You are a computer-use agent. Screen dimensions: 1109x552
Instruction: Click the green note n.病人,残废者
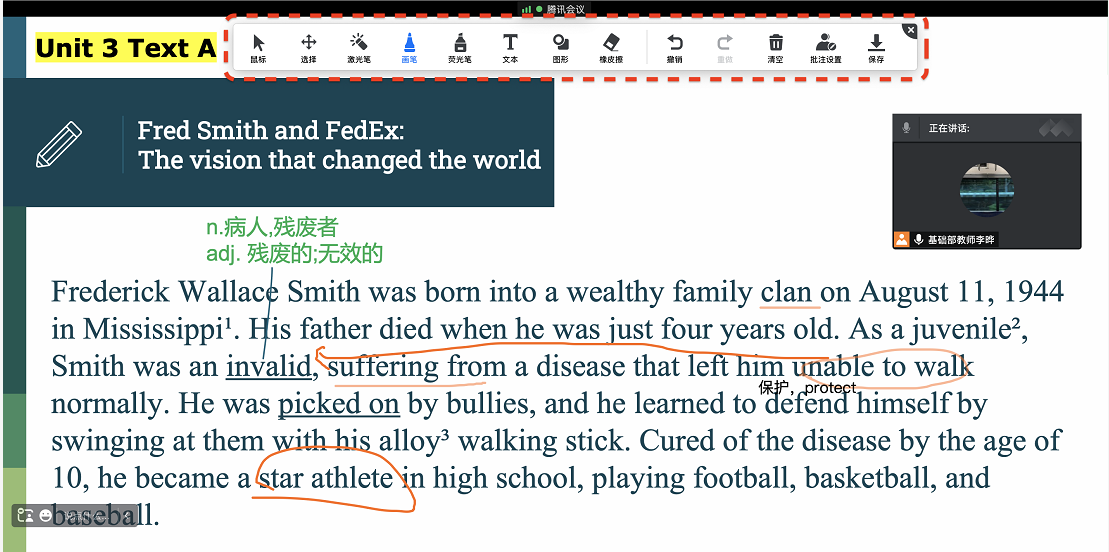[272, 227]
